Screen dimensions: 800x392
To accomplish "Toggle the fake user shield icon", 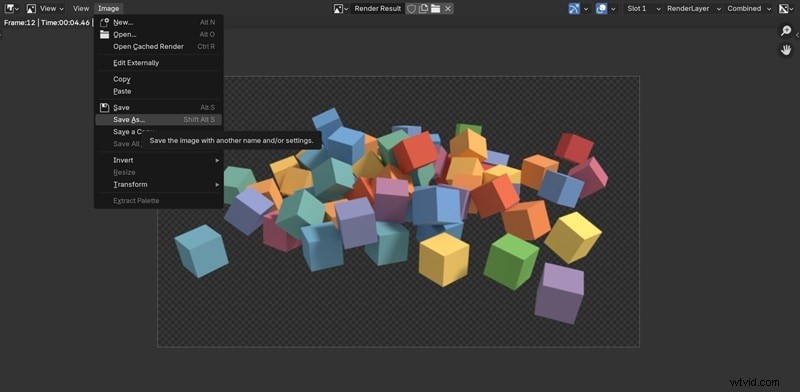I will point(411,8).
